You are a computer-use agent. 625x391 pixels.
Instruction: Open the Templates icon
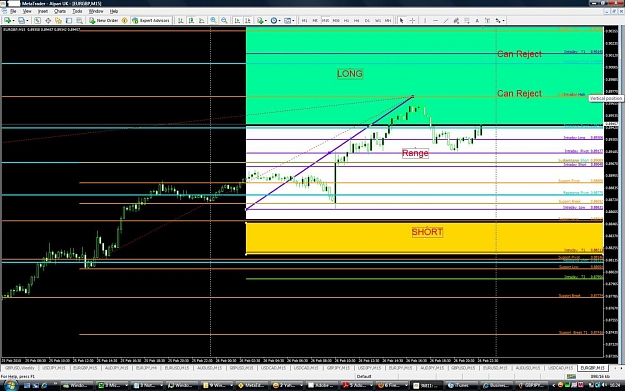(287, 20)
